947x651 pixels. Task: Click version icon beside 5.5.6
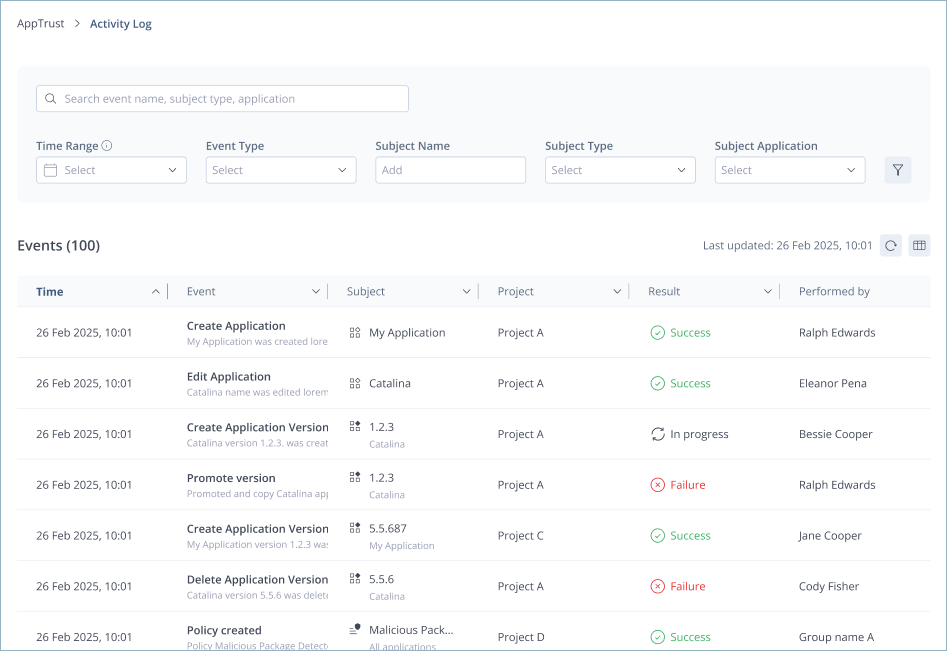click(x=355, y=579)
